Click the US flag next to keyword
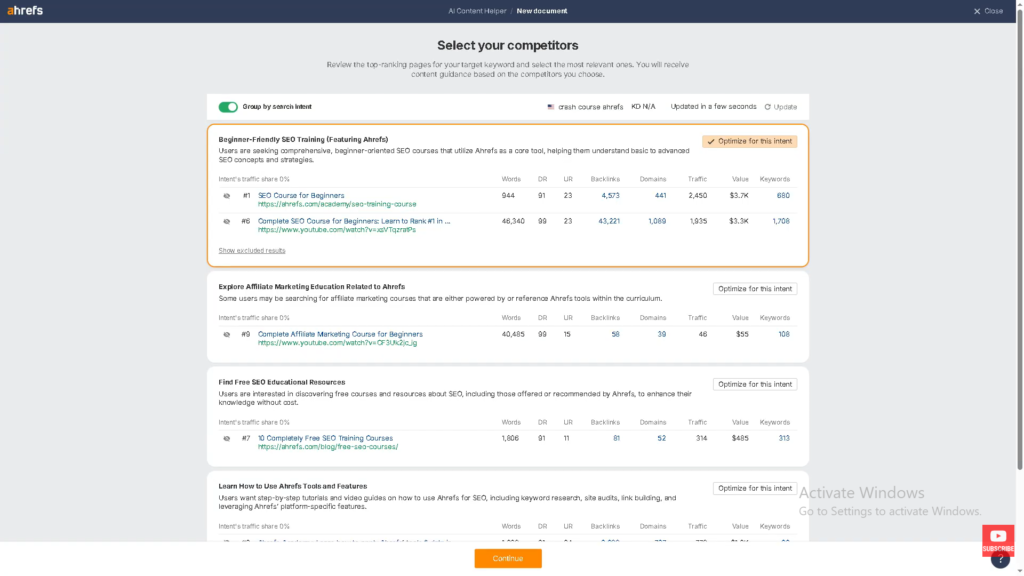Viewport: 1024px width, 576px height. pyautogui.click(x=551, y=107)
